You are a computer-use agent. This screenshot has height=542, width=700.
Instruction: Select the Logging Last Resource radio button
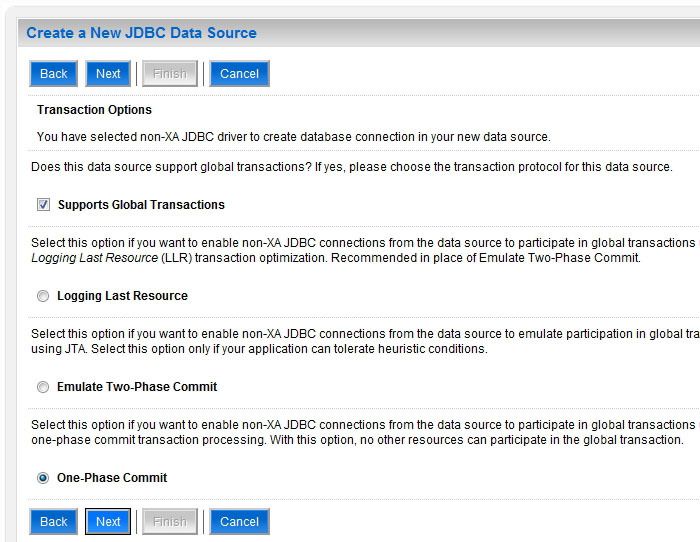tap(43, 296)
